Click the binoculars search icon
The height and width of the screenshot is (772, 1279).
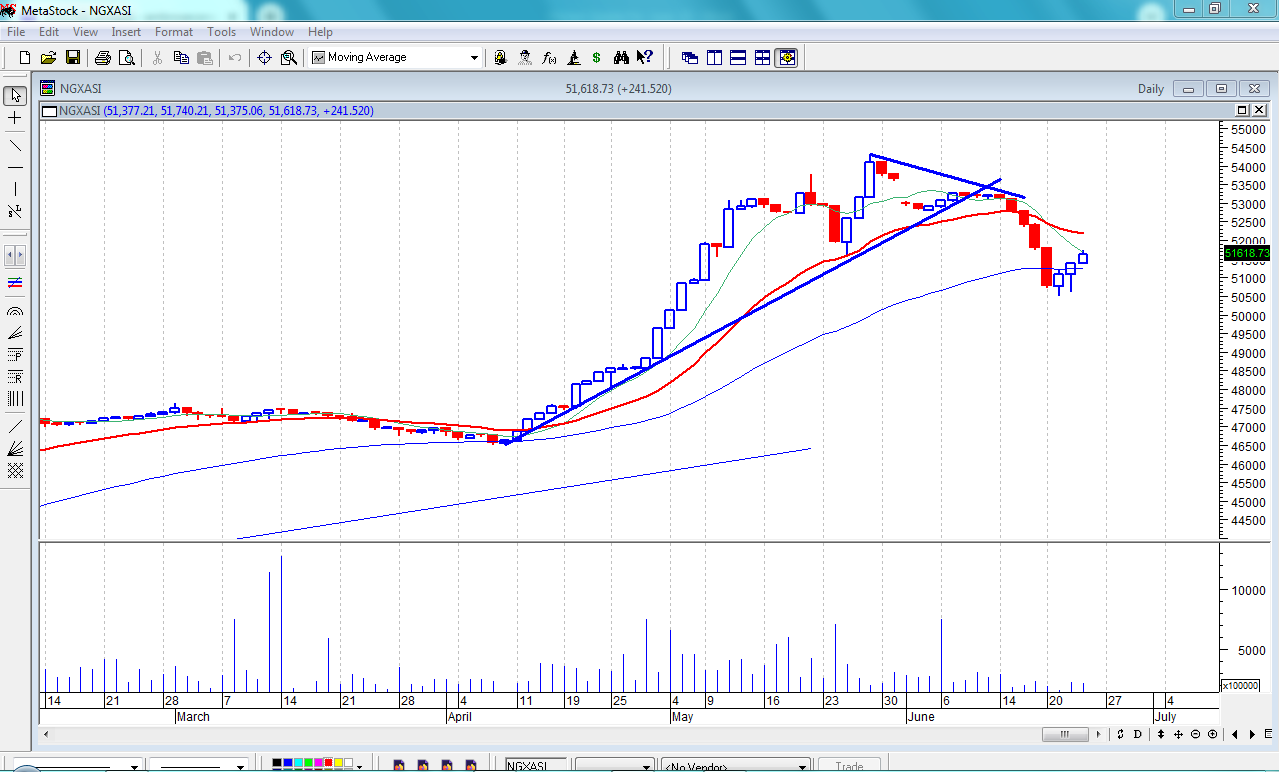[x=621, y=58]
